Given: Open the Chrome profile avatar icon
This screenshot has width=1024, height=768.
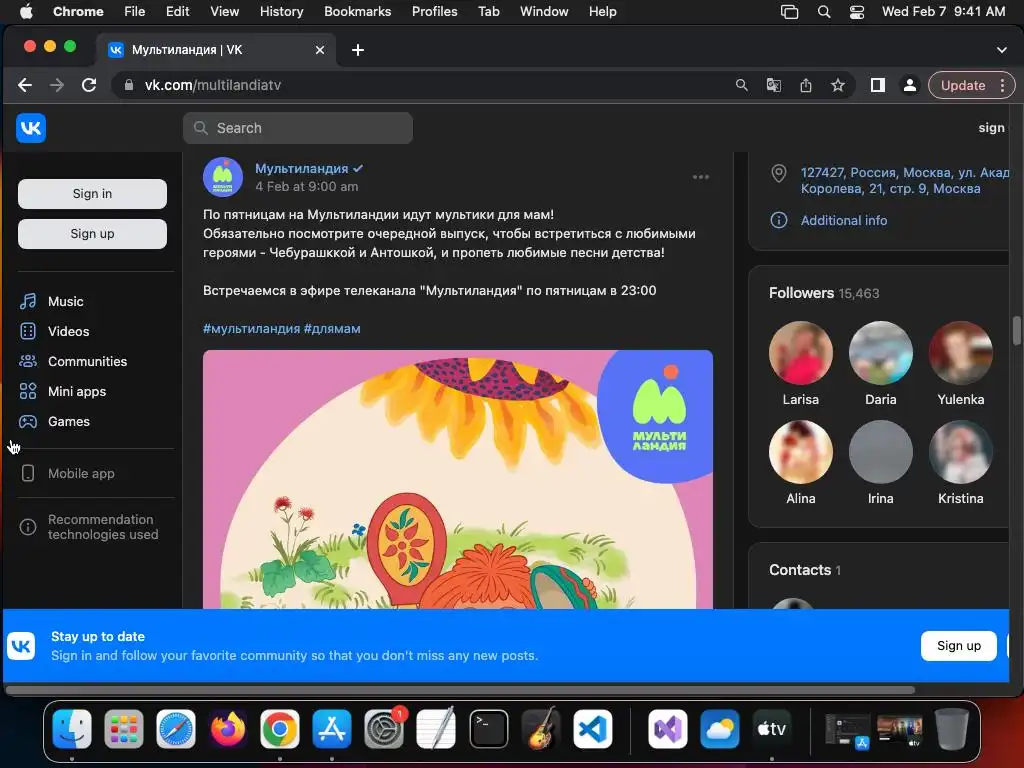Looking at the screenshot, I should coord(909,85).
